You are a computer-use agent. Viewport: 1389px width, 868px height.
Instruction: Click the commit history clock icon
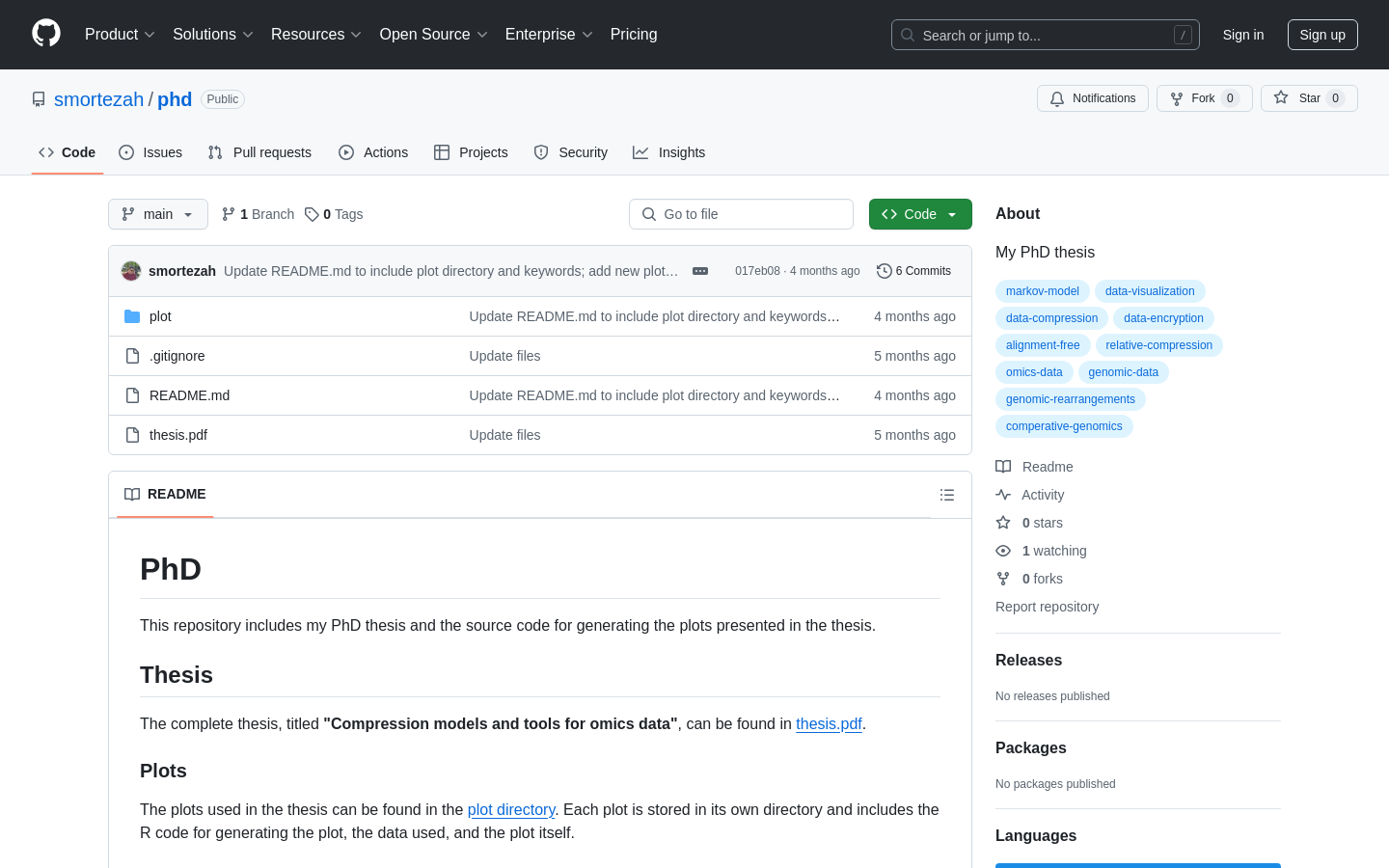884,271
